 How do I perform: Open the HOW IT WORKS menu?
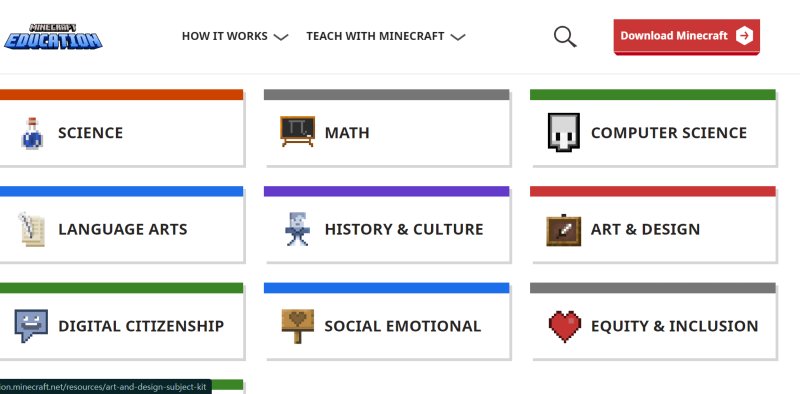click(224, 36)
